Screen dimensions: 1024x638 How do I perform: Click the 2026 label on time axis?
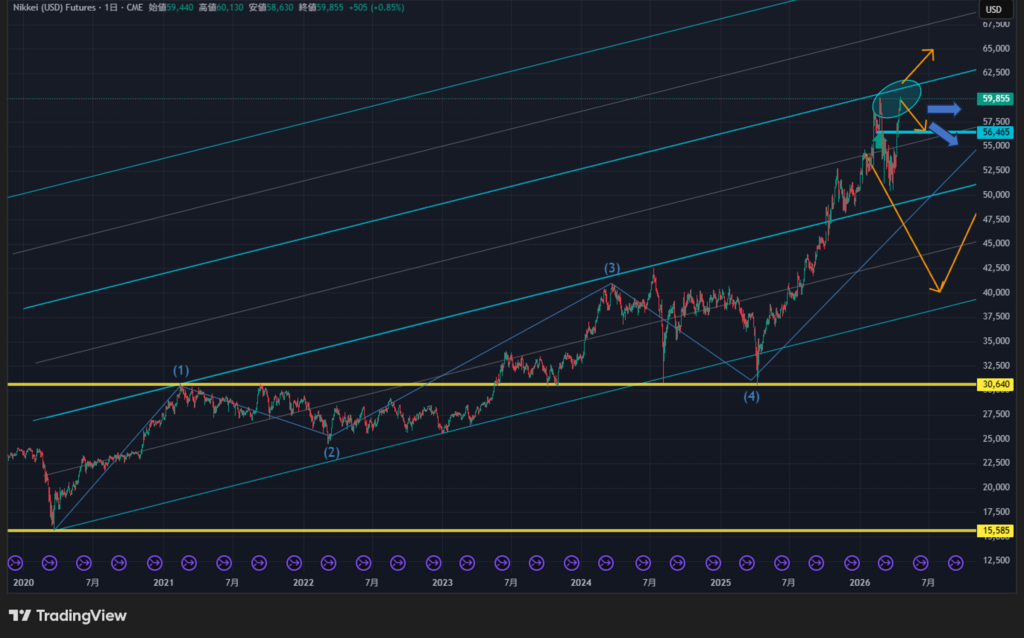tap(858, 582)
